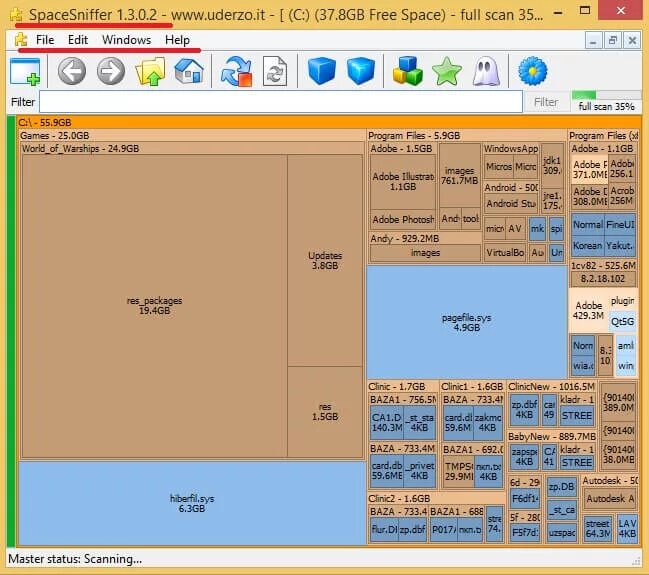Click the CA1.D 140.3M file block
Viewport: 649px width, 575px height.
click(387, 423)
